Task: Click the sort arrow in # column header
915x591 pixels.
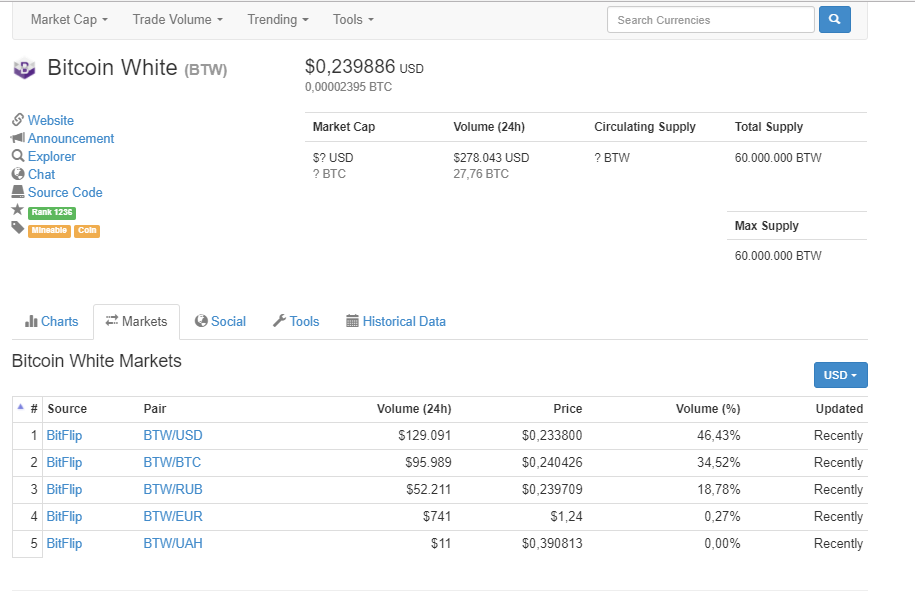Action: (x=21, y=407)
